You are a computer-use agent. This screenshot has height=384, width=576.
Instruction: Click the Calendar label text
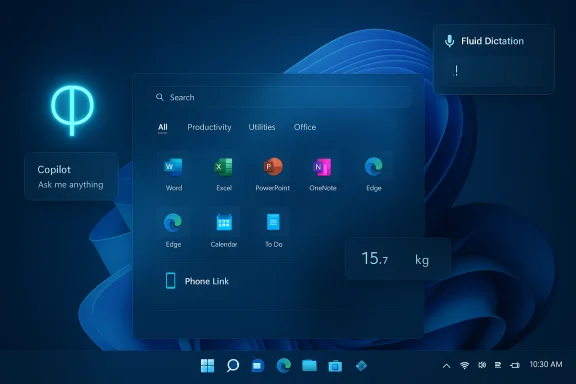tap(224, 244)
